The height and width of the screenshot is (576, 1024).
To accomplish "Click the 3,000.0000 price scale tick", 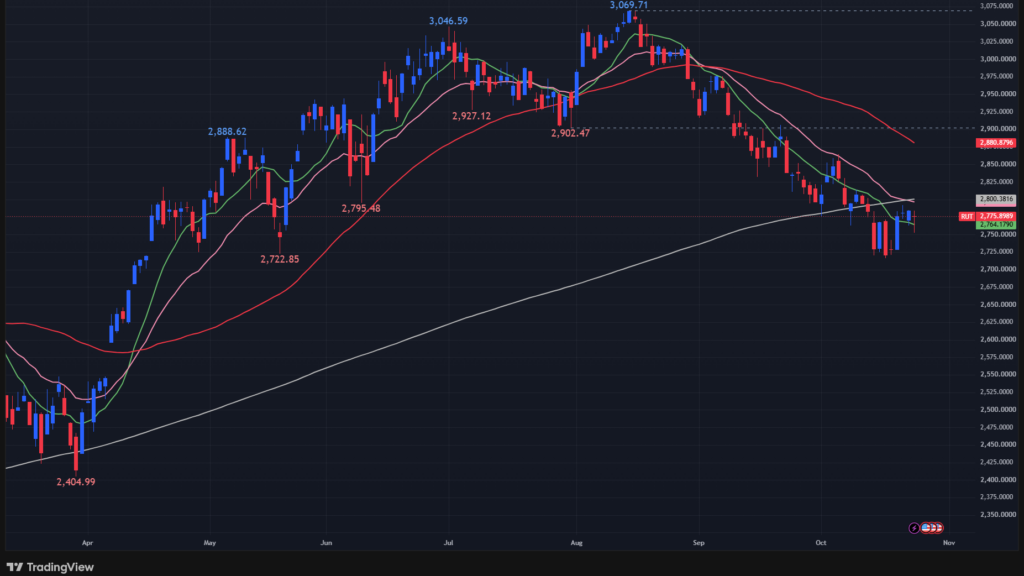I will [x=997, y=59].
